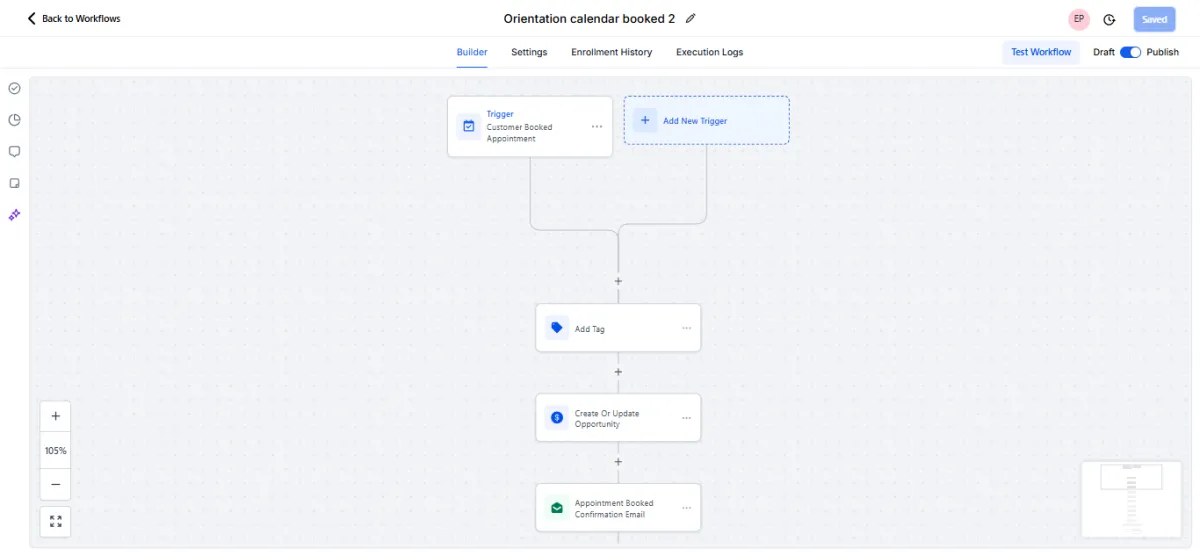Click the fit-to-screen expand icon
The image size is (1200, 556).
click(56, 521)
